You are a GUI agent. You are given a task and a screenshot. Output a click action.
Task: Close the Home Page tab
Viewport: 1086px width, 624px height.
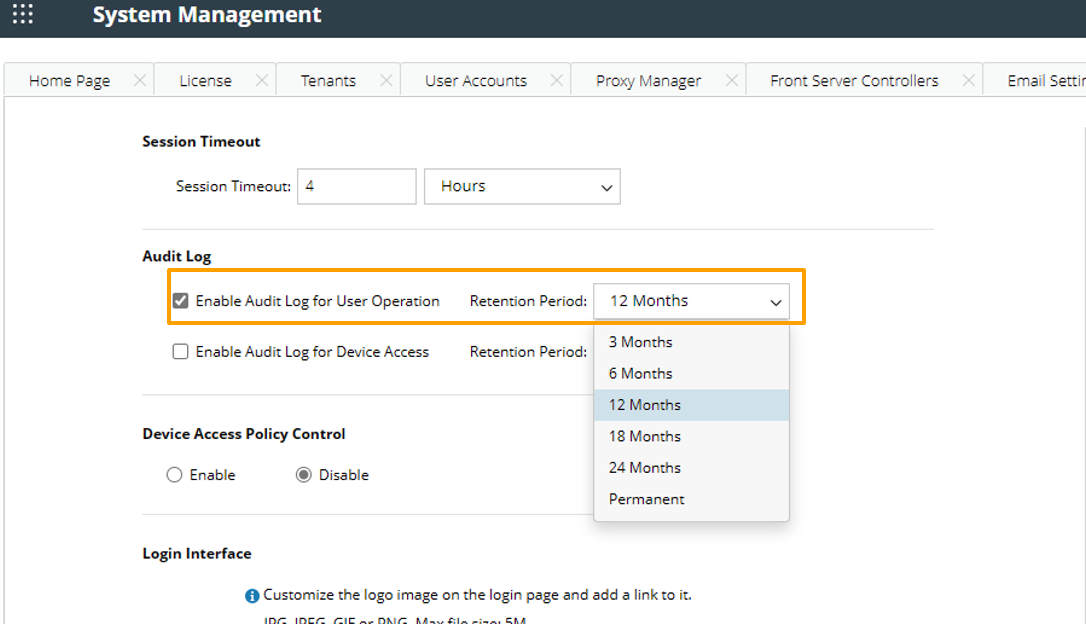(140, 81)
